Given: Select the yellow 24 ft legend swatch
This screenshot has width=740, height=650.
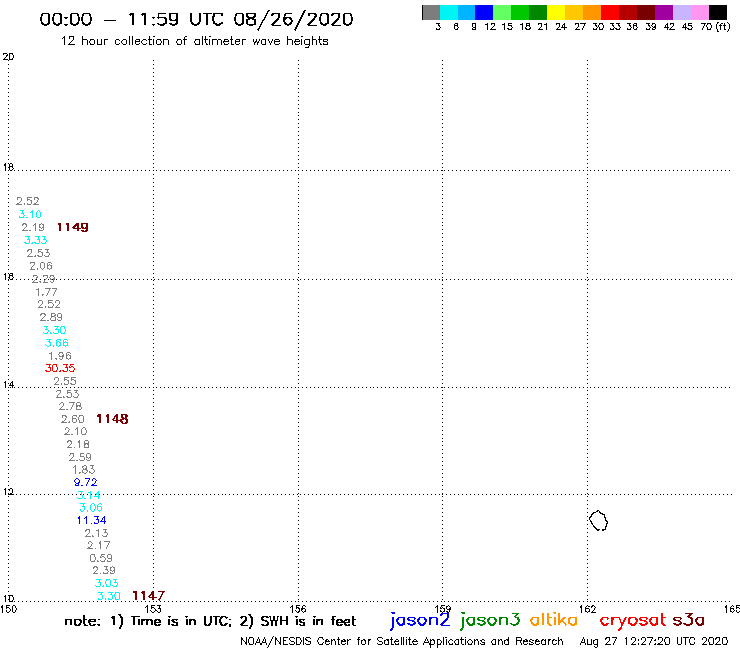Looking at the screenshot, I should click(x=556, y=12).
